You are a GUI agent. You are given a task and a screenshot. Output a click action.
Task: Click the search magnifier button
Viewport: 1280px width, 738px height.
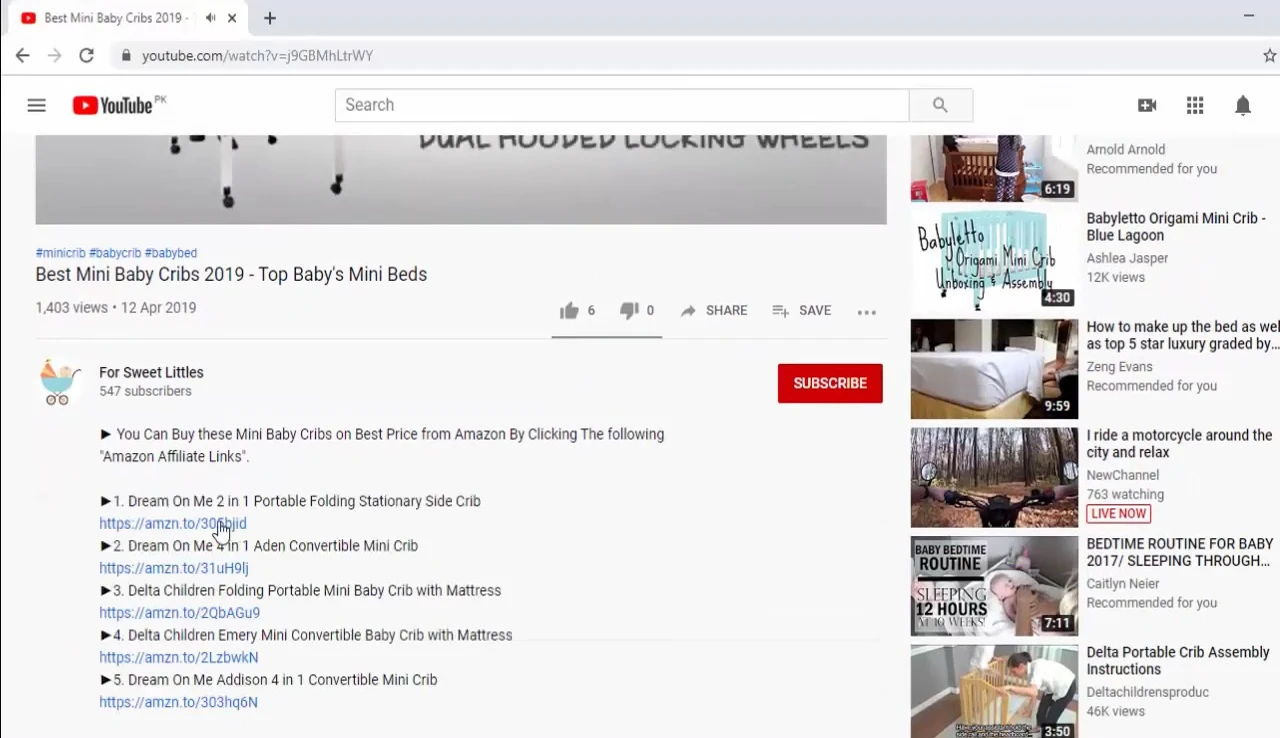click(940, 105)
